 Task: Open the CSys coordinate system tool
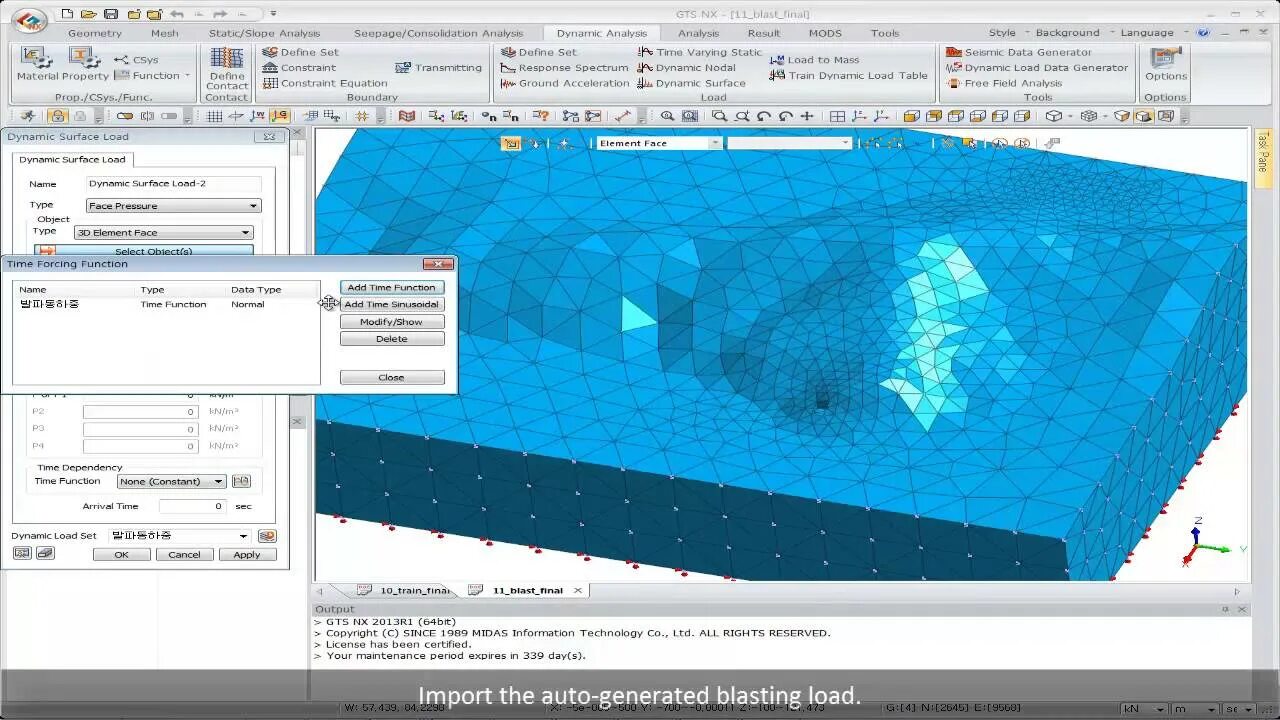click(137, 60)
